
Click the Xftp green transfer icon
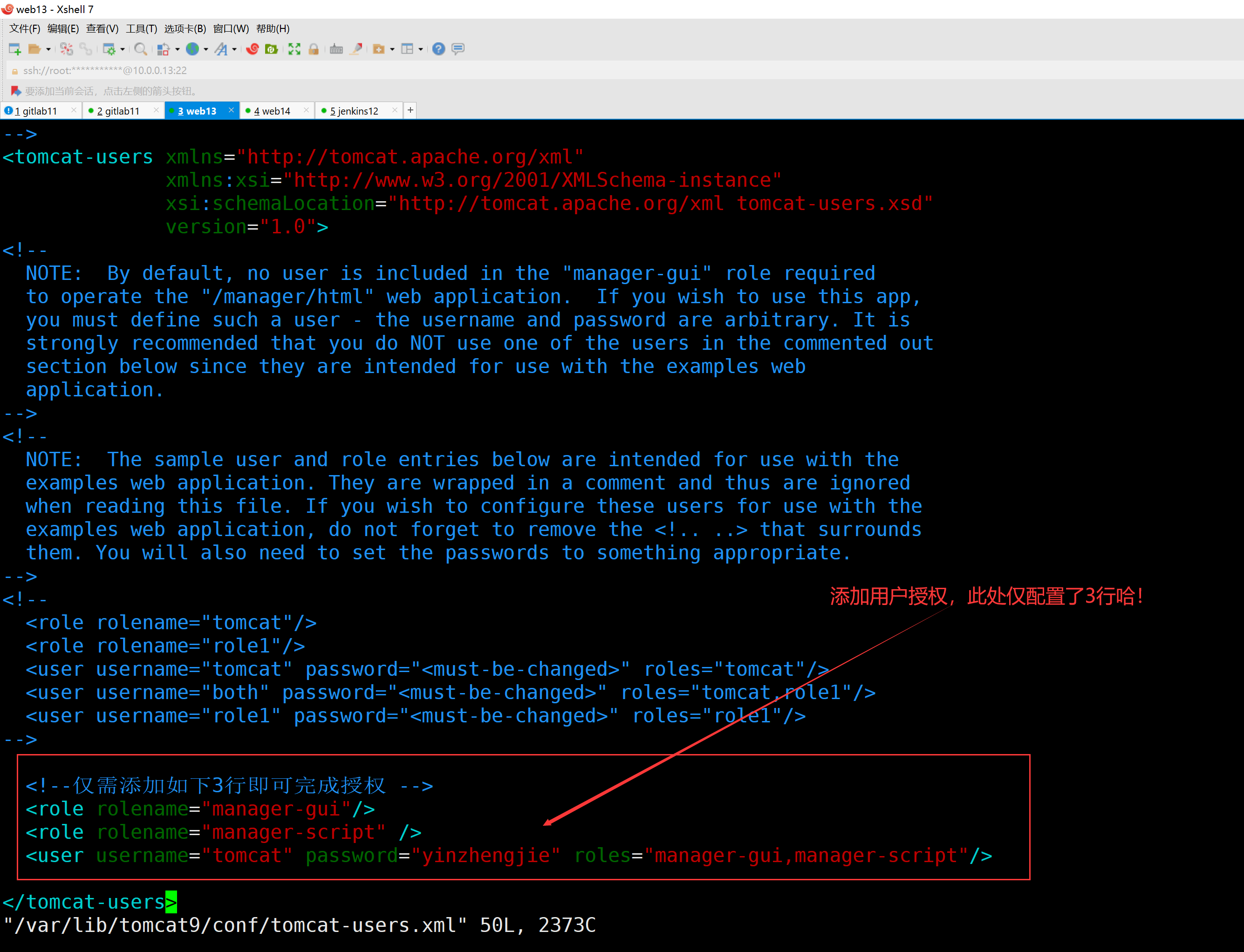272,49
